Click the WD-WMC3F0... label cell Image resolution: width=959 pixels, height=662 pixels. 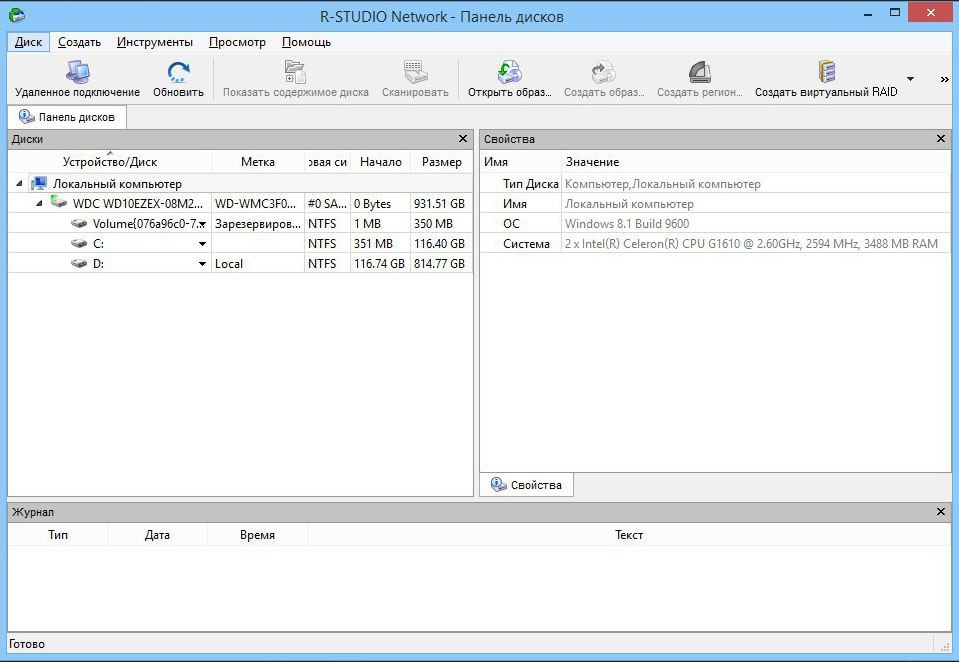pyautogui.click(x=255, y=204)
